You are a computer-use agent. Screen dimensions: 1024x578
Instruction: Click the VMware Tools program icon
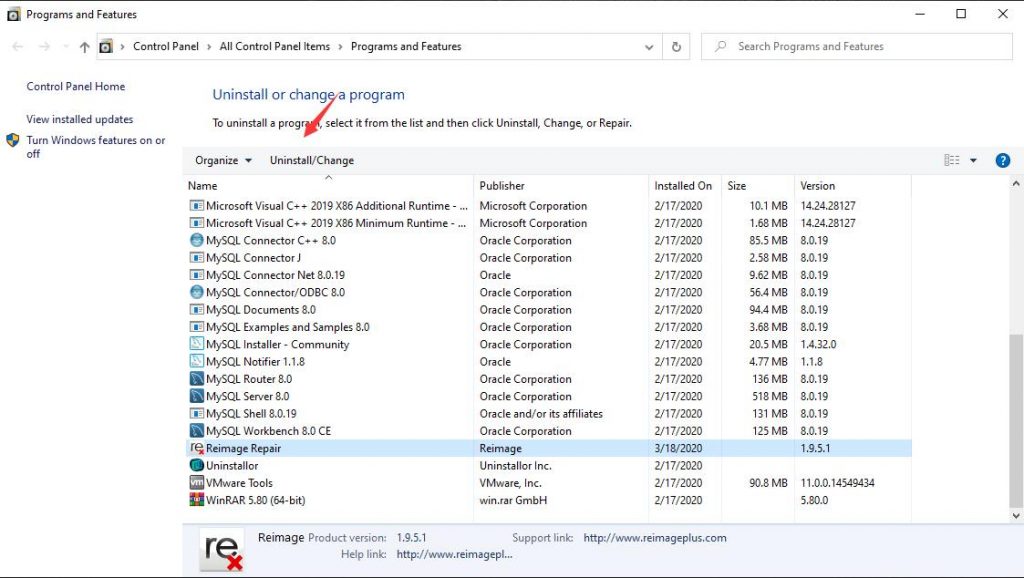(x=197, y=483)
